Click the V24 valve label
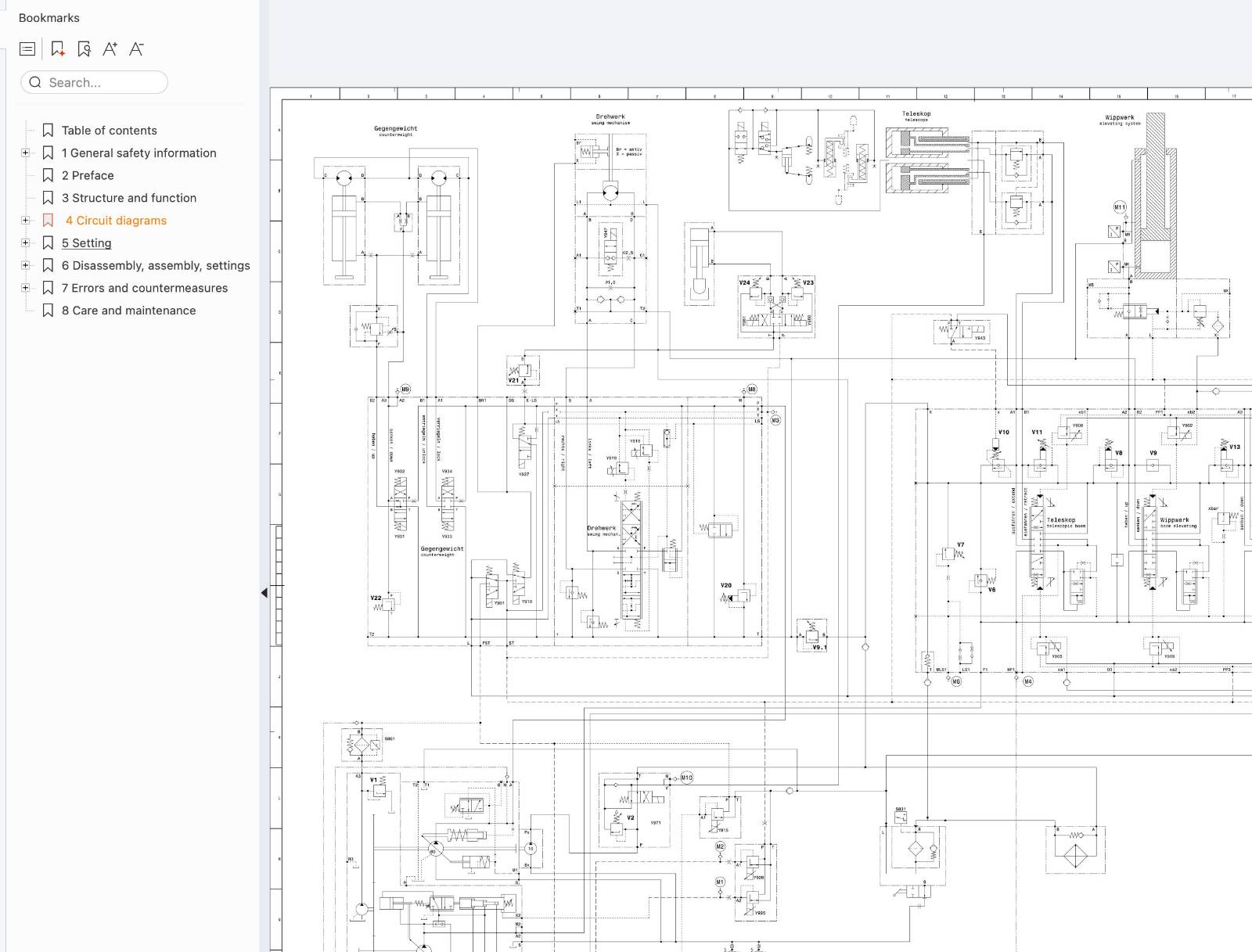Image resolution: width=1252 pixels, height=952 pixels. [x=744, y=282]
